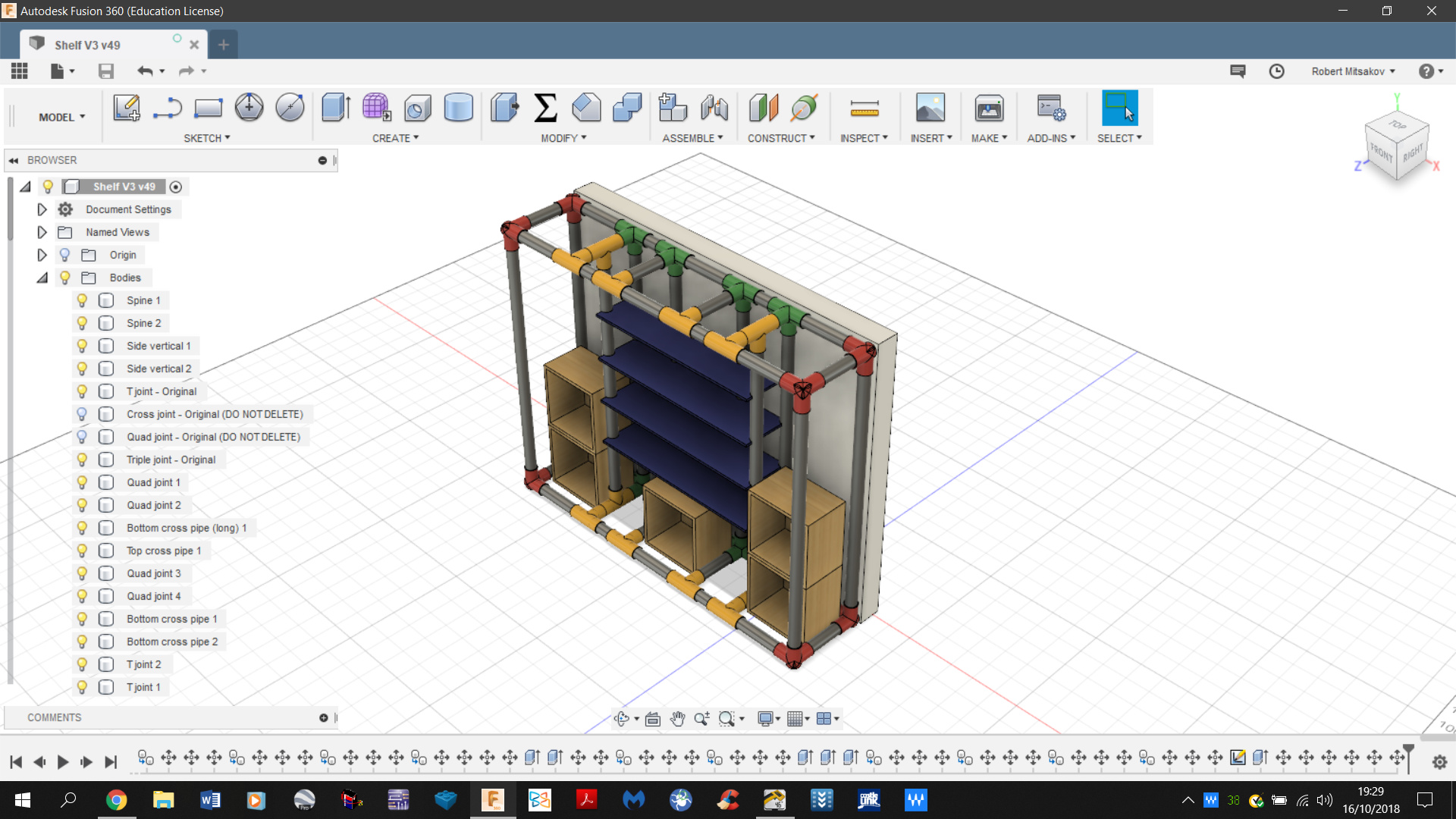This screenshot has width=1456, height=819.
Task: Open the CONSTRUCT menu
Action: tap(781, 138)
